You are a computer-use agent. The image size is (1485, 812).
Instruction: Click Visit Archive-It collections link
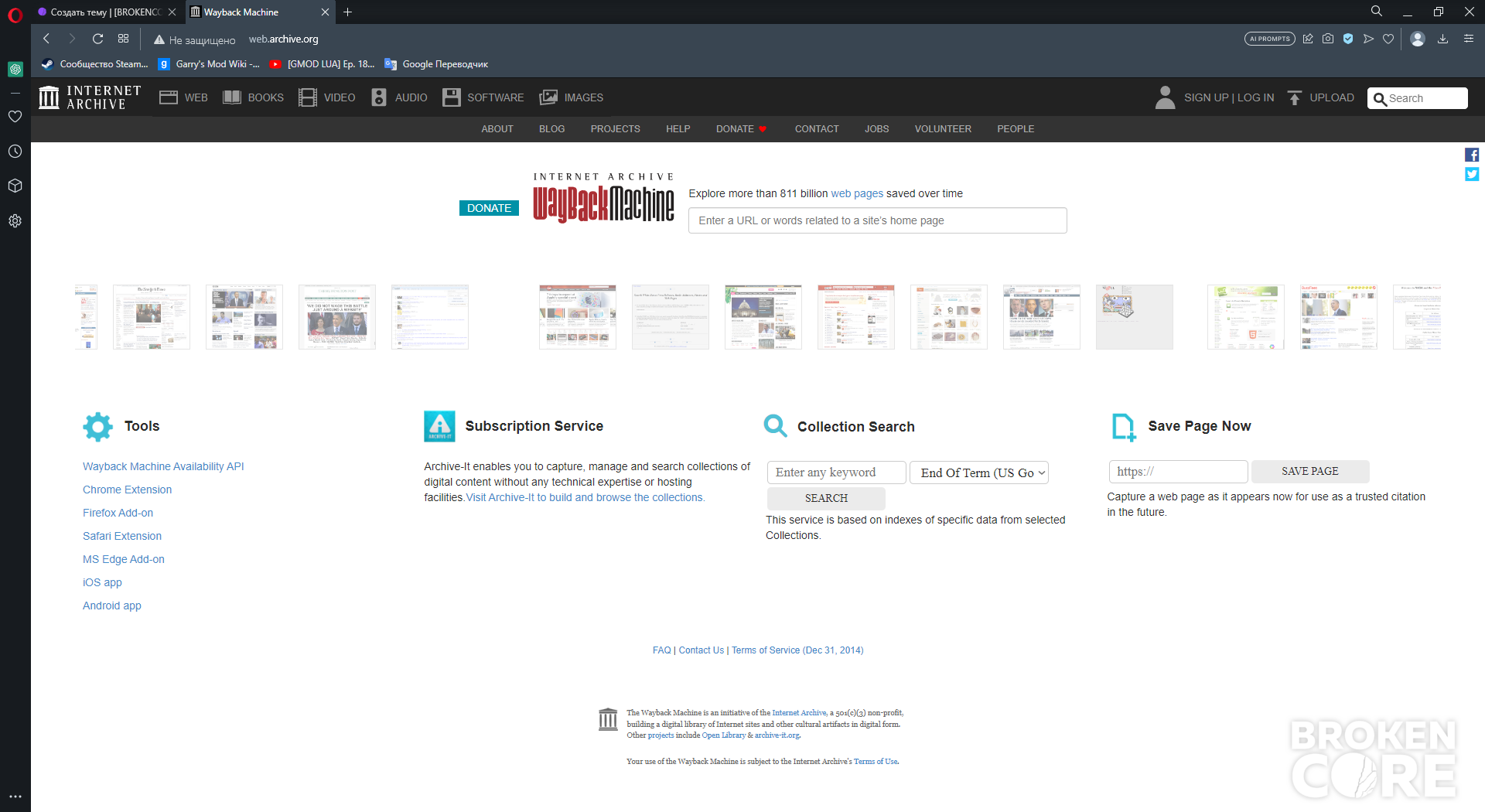(585, 497)
